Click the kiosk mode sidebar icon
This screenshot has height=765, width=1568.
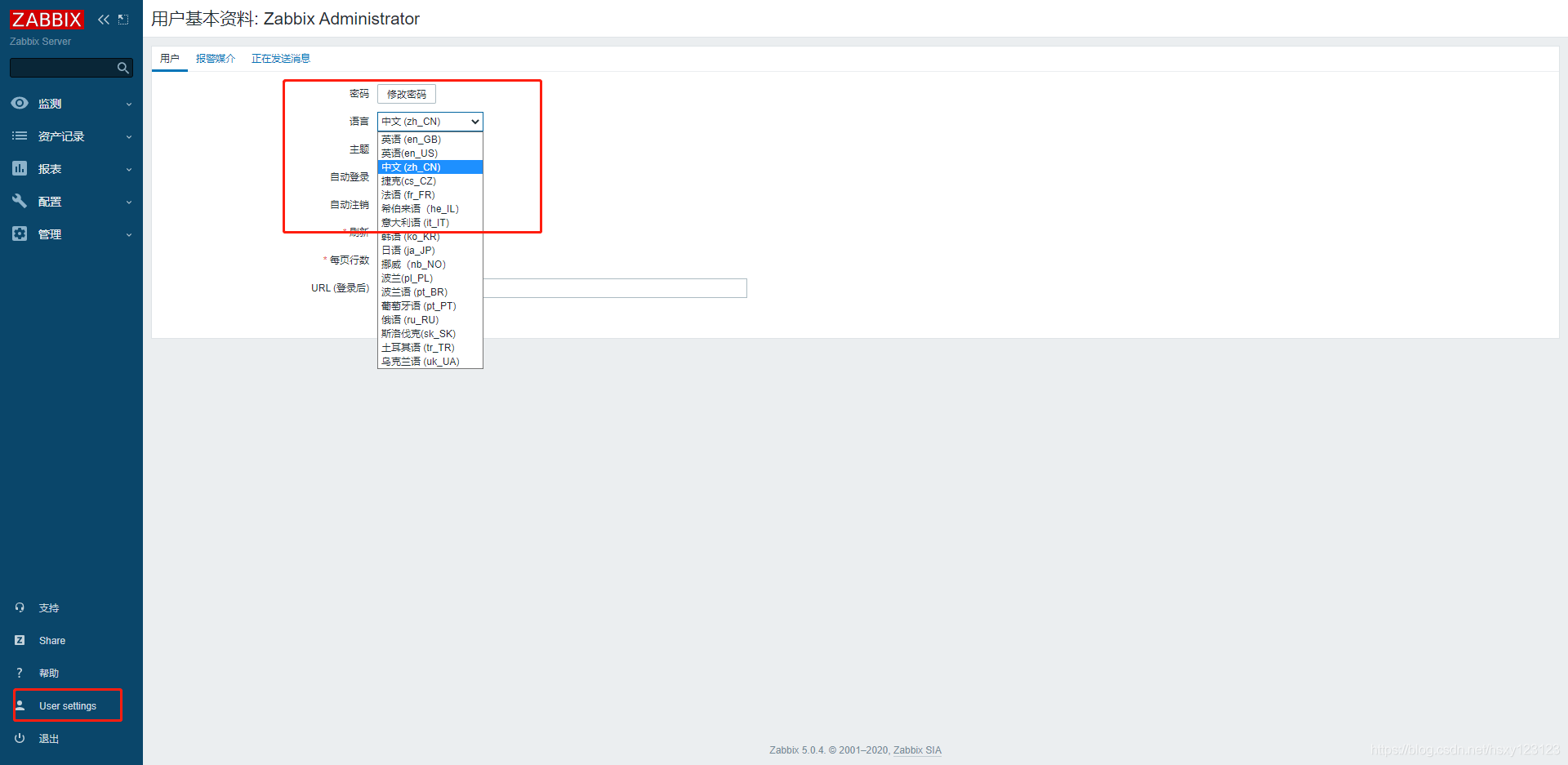click(123, 20)
